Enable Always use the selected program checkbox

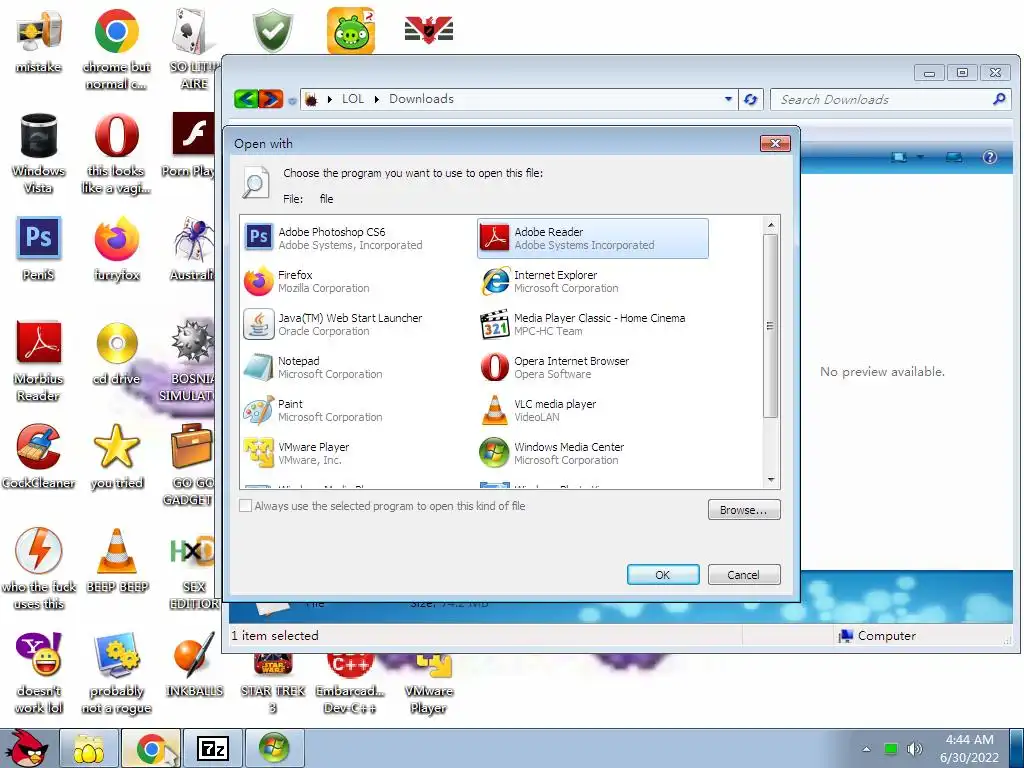pyautogui.click(x=246, y=506)
